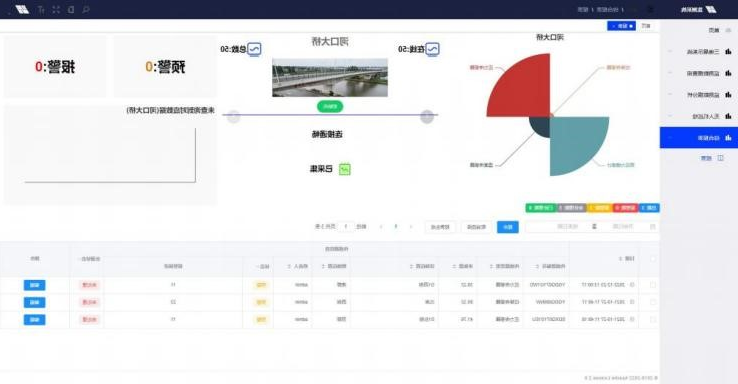Click calendar icon in the 2022-12-23 row

pos(632,285)
